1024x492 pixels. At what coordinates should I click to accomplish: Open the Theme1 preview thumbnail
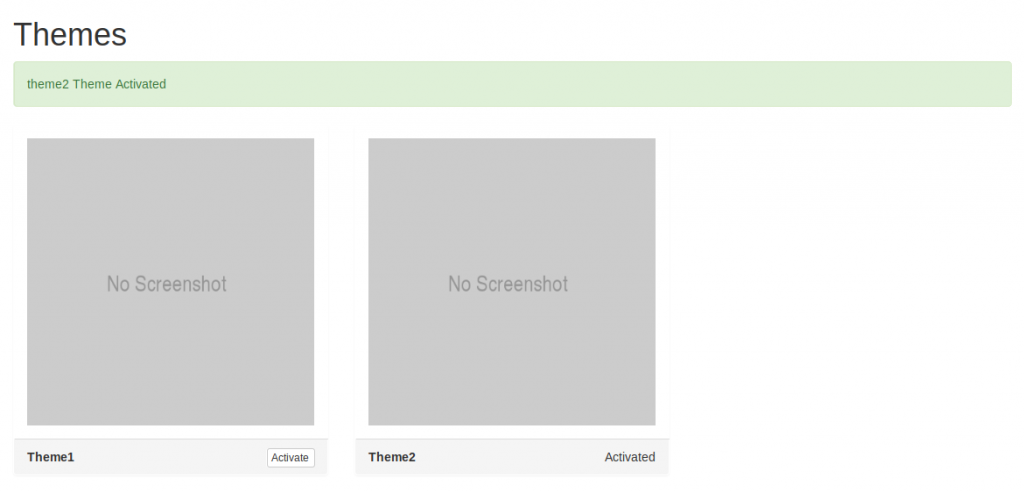tap(170, 220)
